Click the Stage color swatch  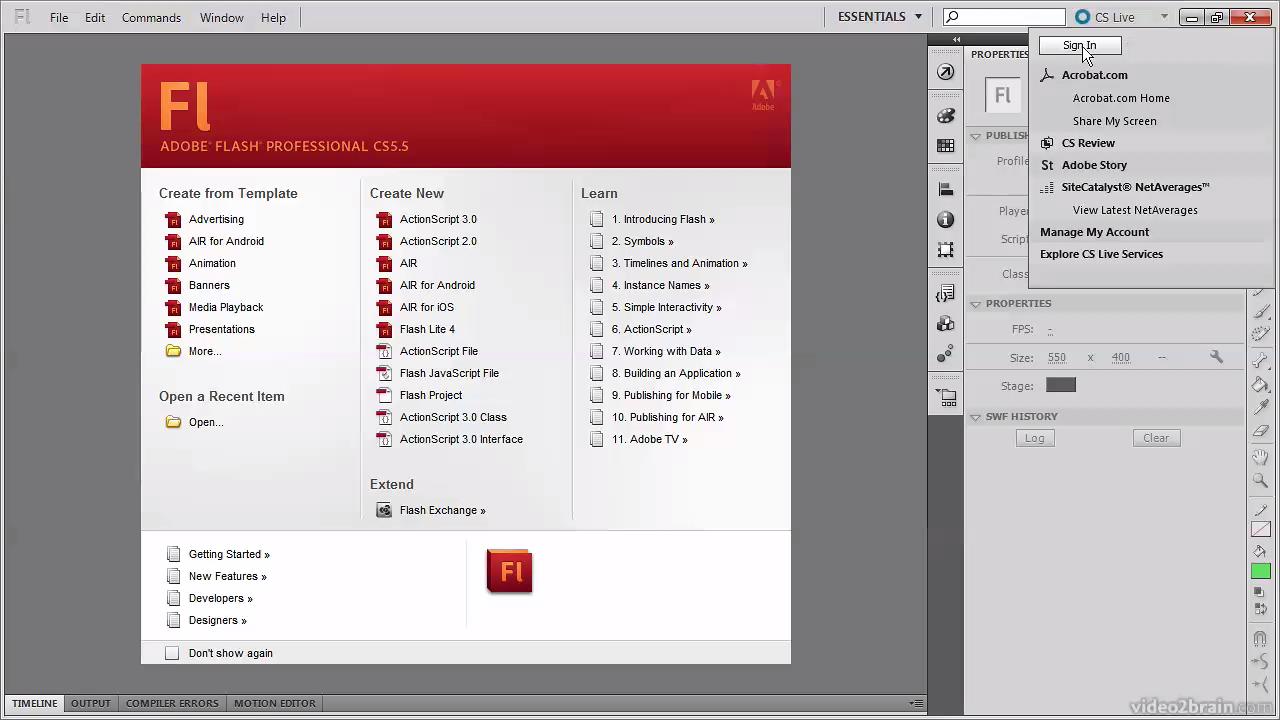(x=1061, y=385)
